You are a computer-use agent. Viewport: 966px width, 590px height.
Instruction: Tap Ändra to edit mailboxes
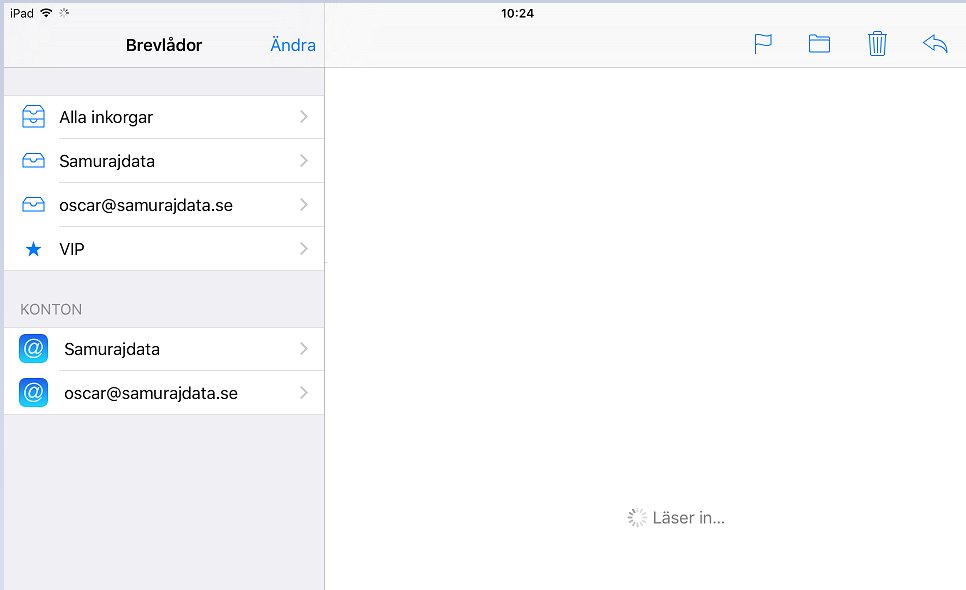click(293, 45)
